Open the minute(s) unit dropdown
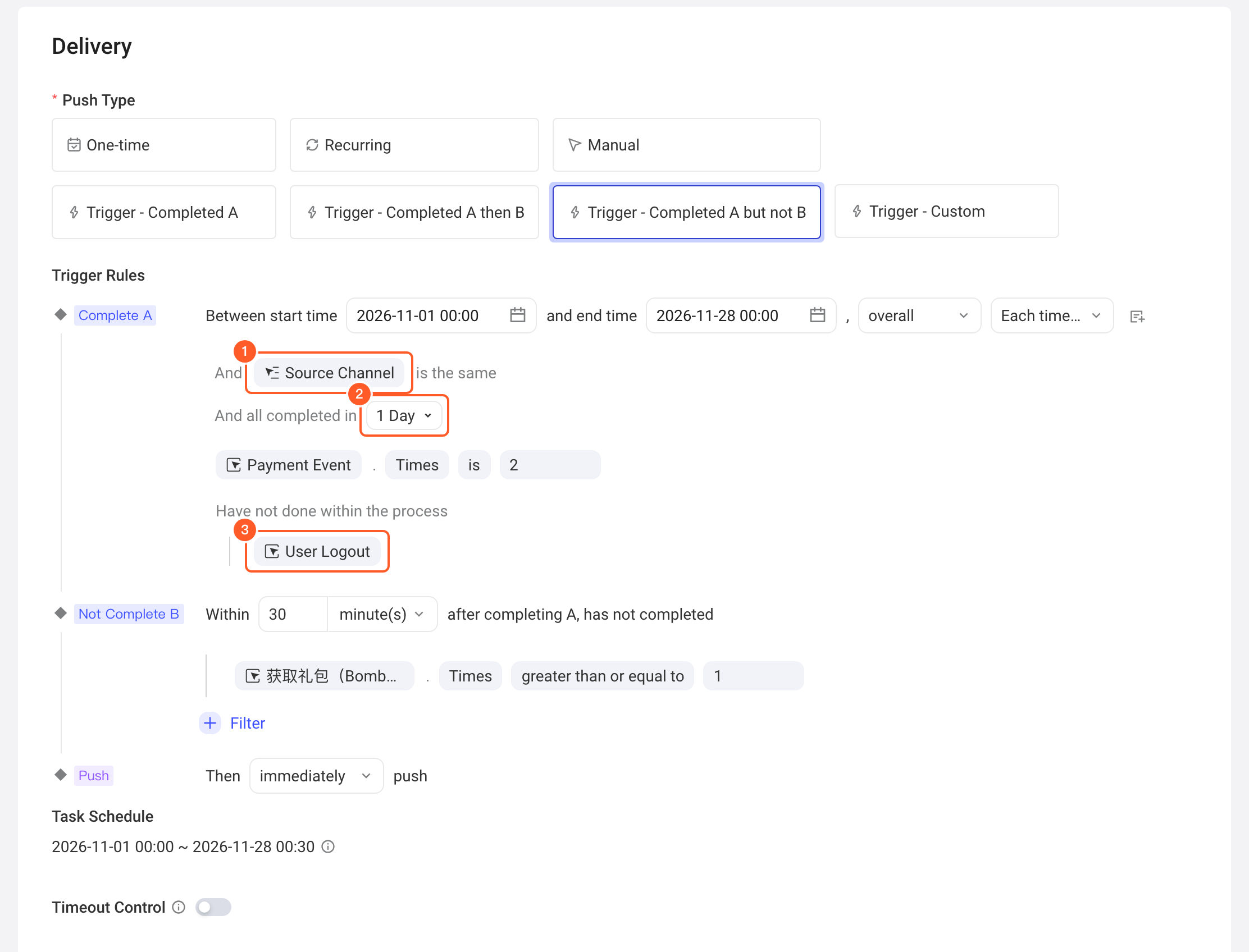This screenshot has height=952, width=1249. (381, 614)
